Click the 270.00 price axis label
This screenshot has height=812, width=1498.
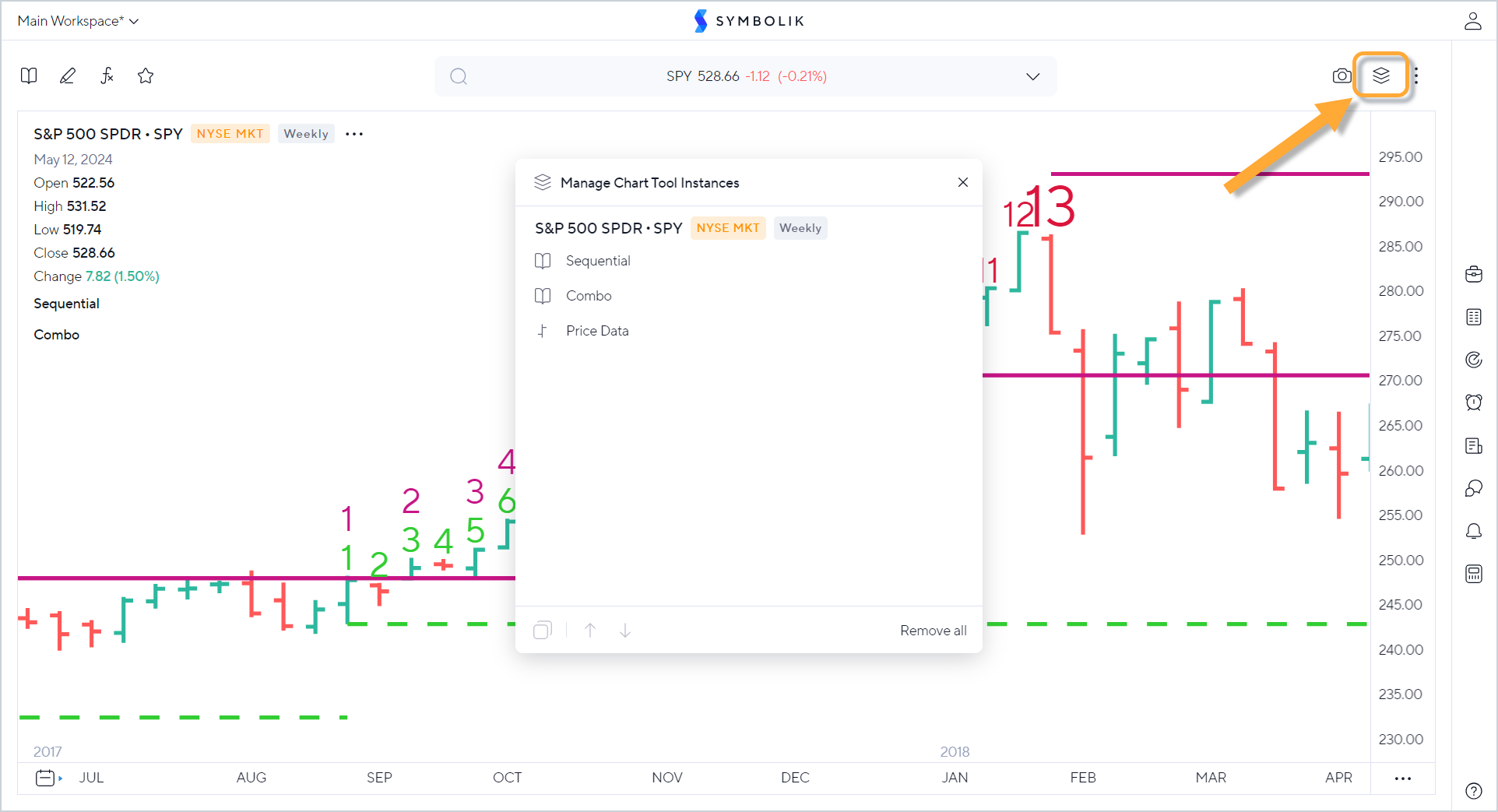pyautogui.click(x=1401, y=381)
